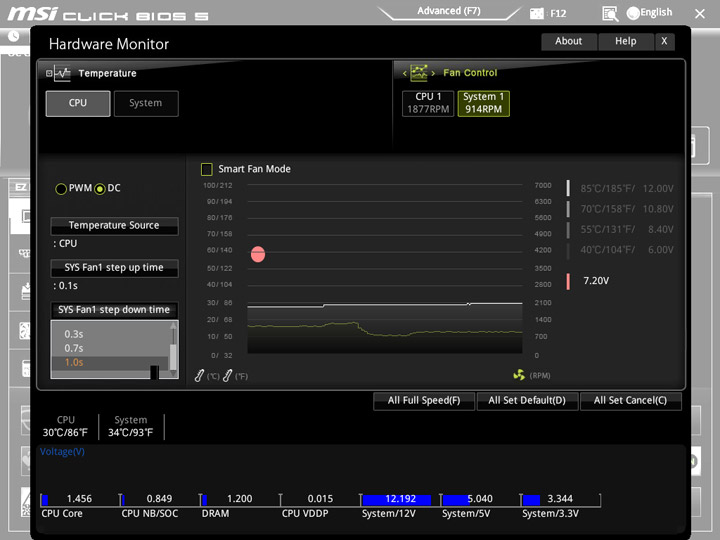Enable the Smart Fan Mode checkbox
The image size is (720, 540).
(x=207, y=169)
